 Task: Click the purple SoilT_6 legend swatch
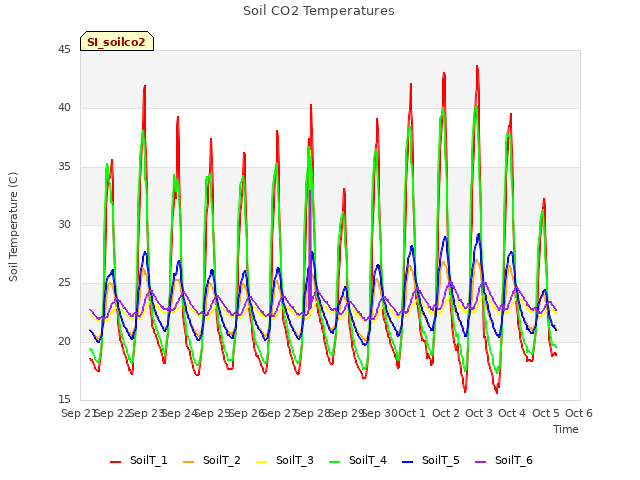[481, 462]
